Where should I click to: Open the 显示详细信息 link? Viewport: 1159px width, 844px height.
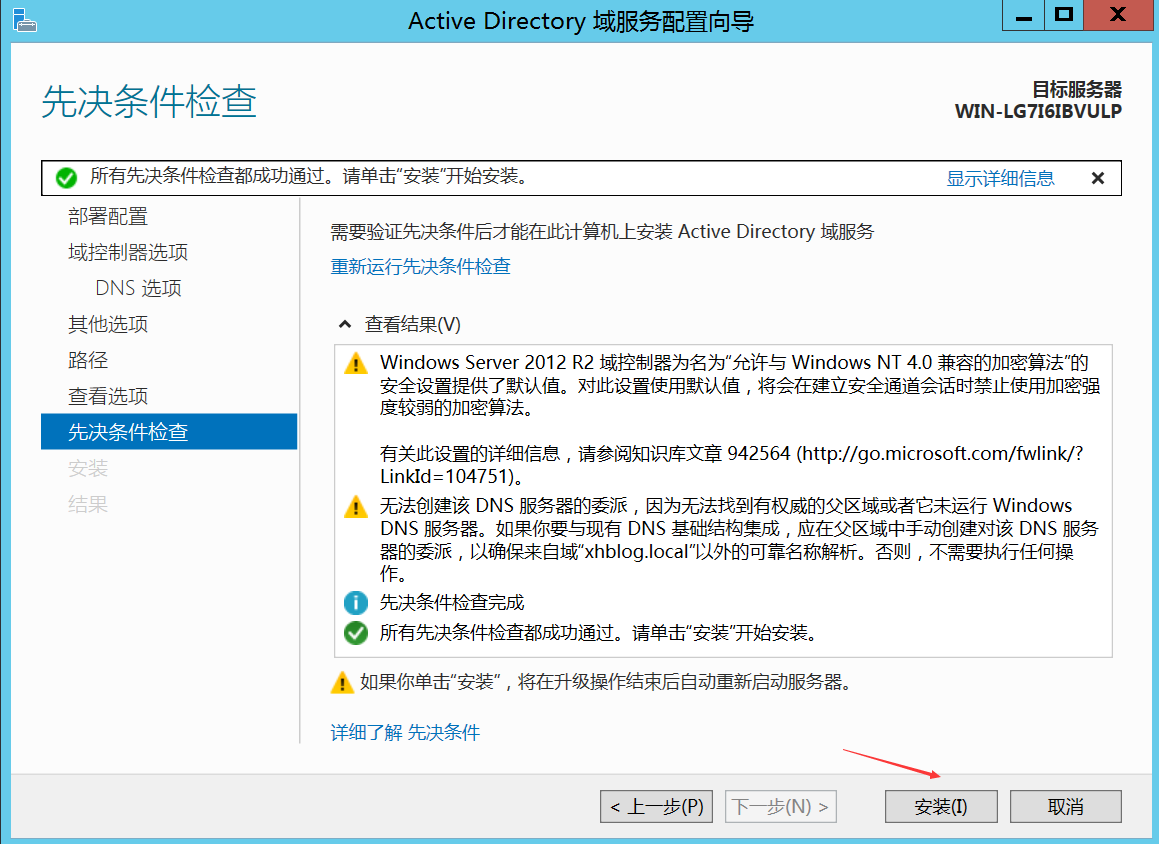click(1000, 178)
